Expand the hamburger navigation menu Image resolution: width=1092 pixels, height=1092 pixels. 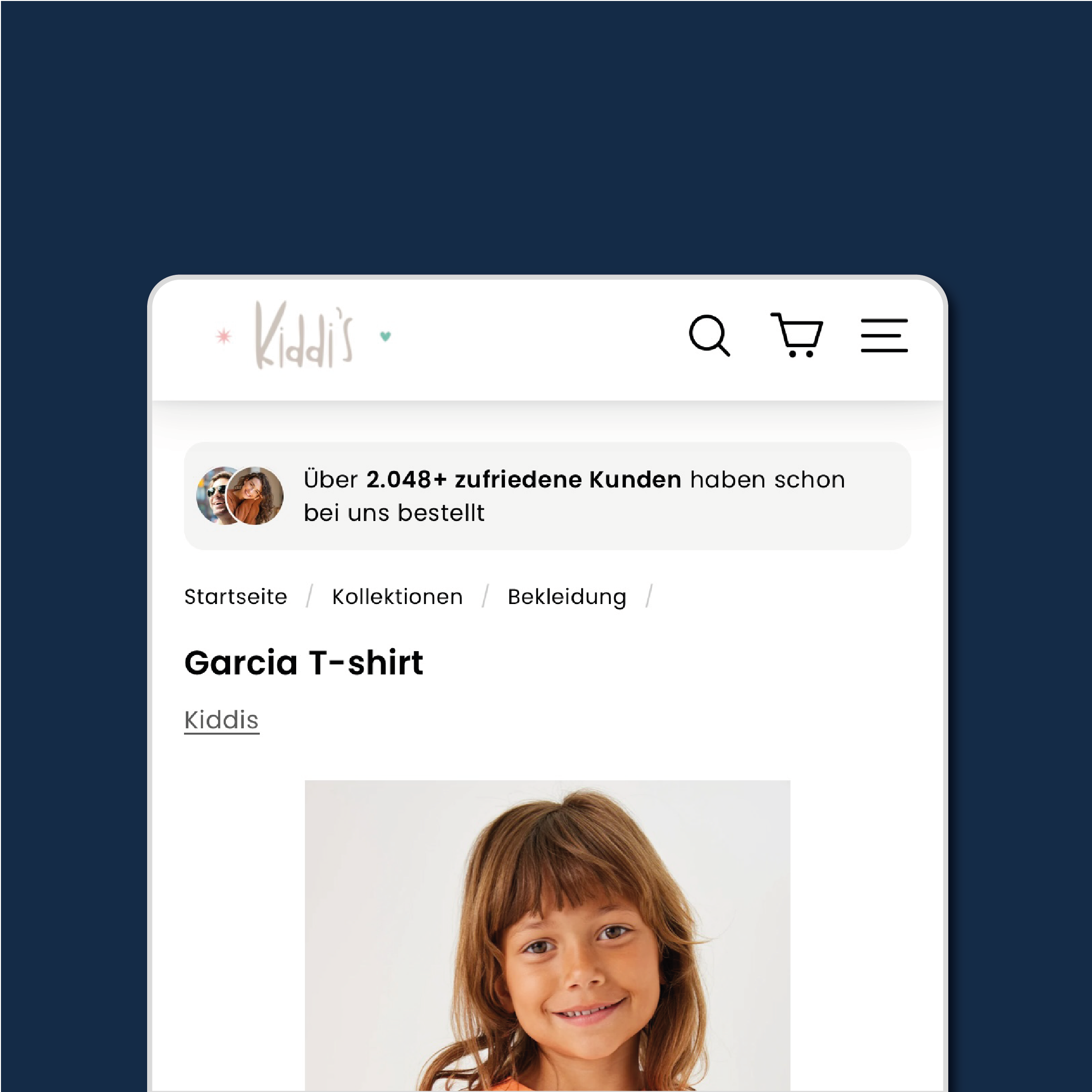(x=884, y=335)
